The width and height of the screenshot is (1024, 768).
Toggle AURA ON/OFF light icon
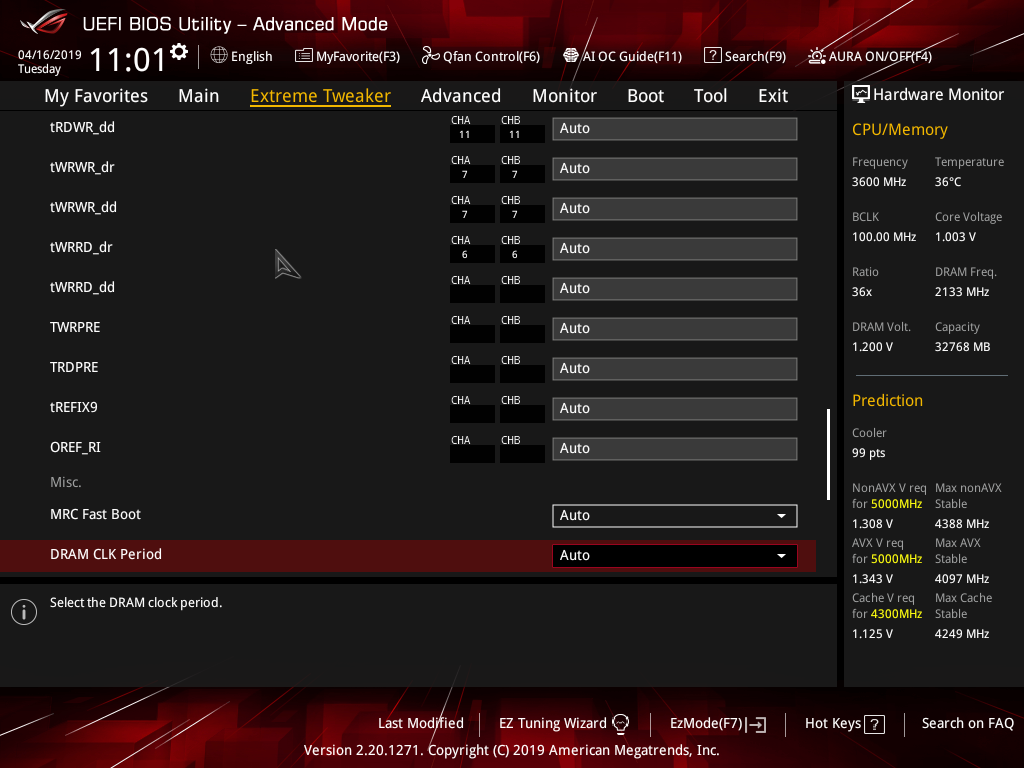click(816, 56)
